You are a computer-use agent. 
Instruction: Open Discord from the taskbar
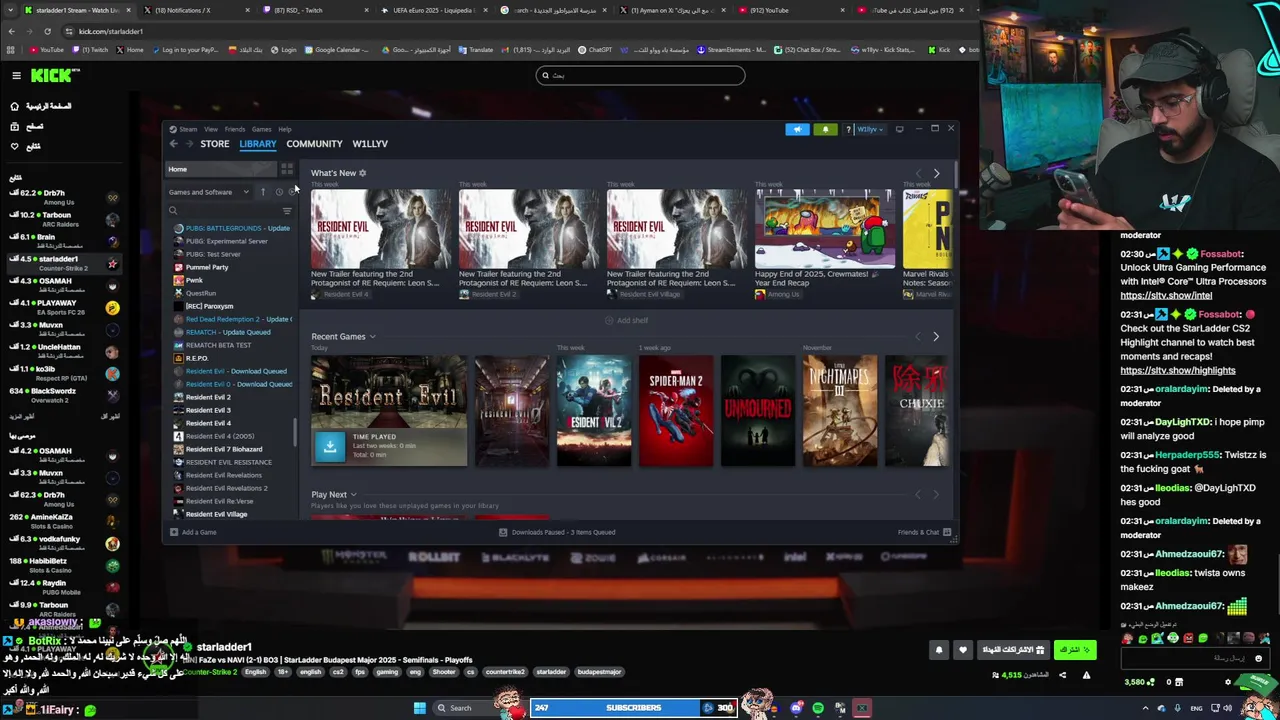click(796, 708)
